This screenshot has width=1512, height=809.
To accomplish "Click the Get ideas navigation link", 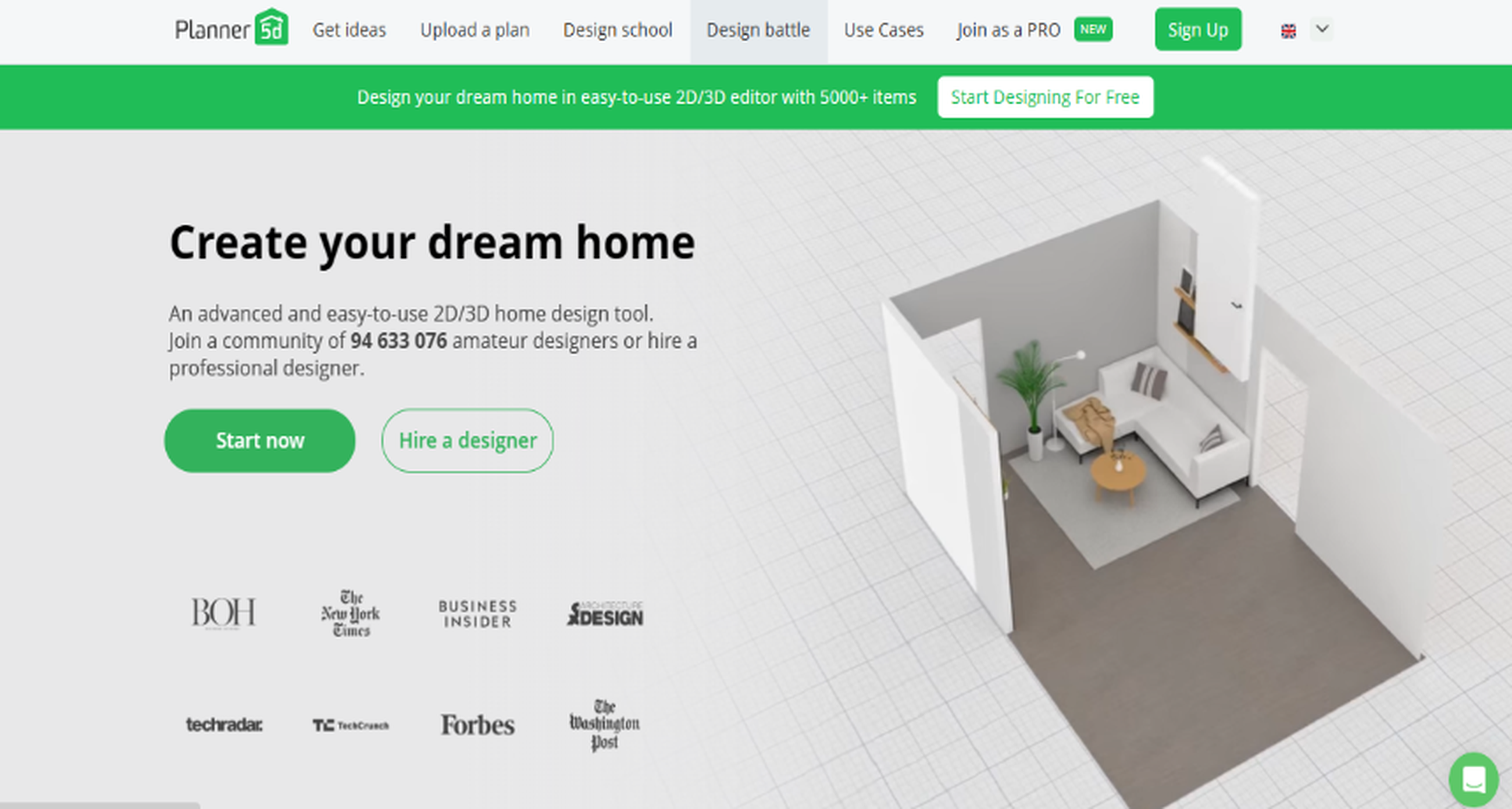I will coord(349,29).
